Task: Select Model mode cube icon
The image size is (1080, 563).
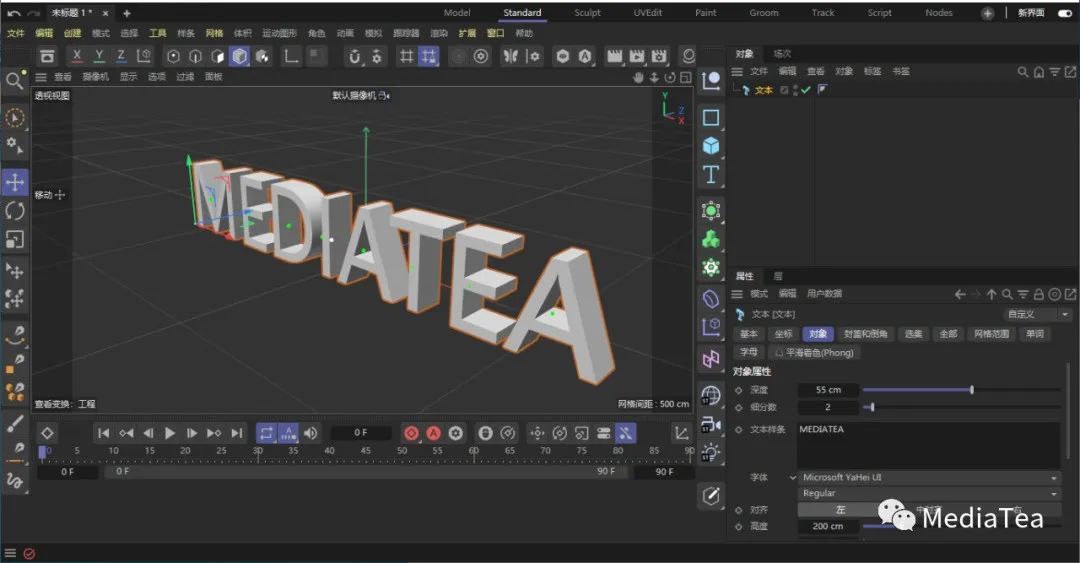Action: (239, 56)
